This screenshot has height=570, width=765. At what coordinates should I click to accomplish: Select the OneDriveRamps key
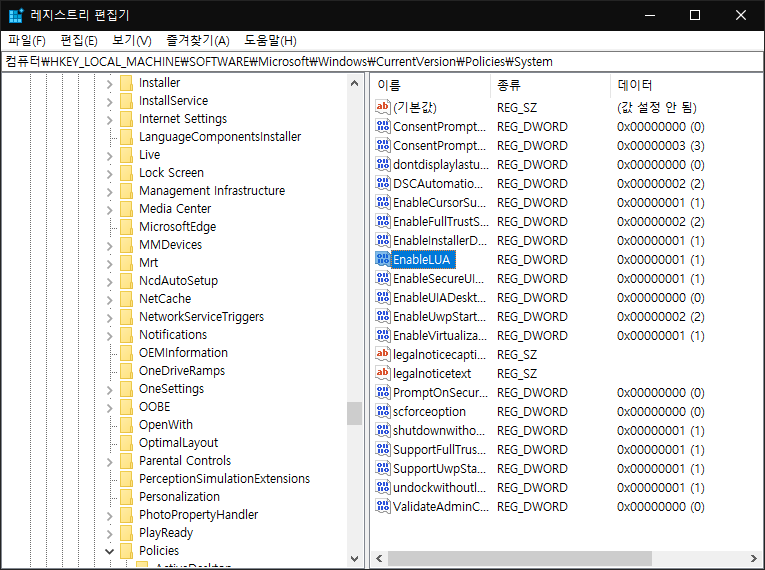[x=182, y=371]
